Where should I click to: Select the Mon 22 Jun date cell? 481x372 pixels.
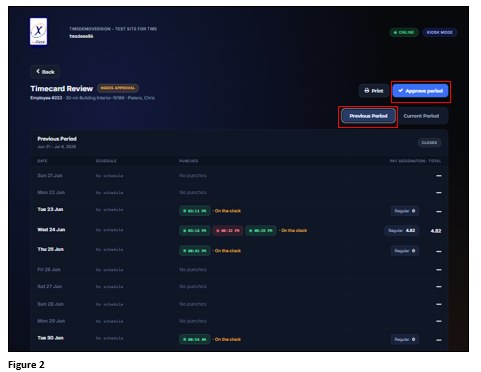(51, 192)
